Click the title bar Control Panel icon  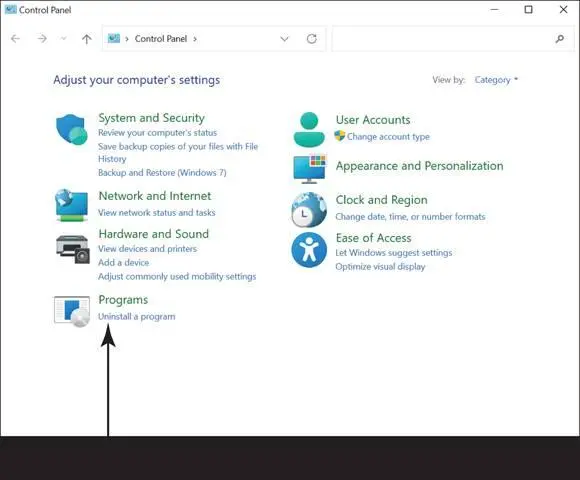pos(10,10)
